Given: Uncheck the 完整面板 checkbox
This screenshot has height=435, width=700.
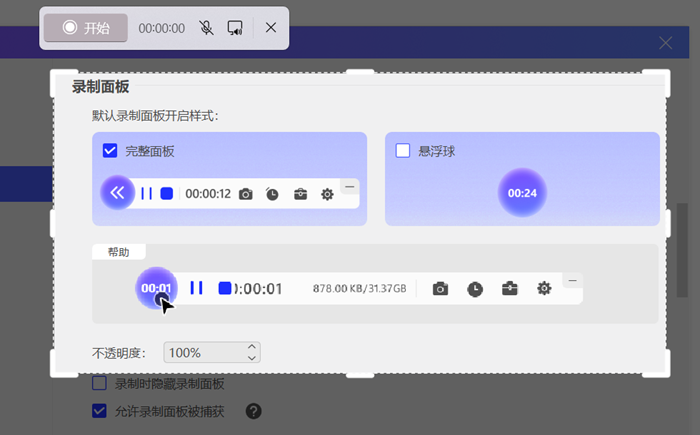Looking at the screenshot, I should pos(110,151).
